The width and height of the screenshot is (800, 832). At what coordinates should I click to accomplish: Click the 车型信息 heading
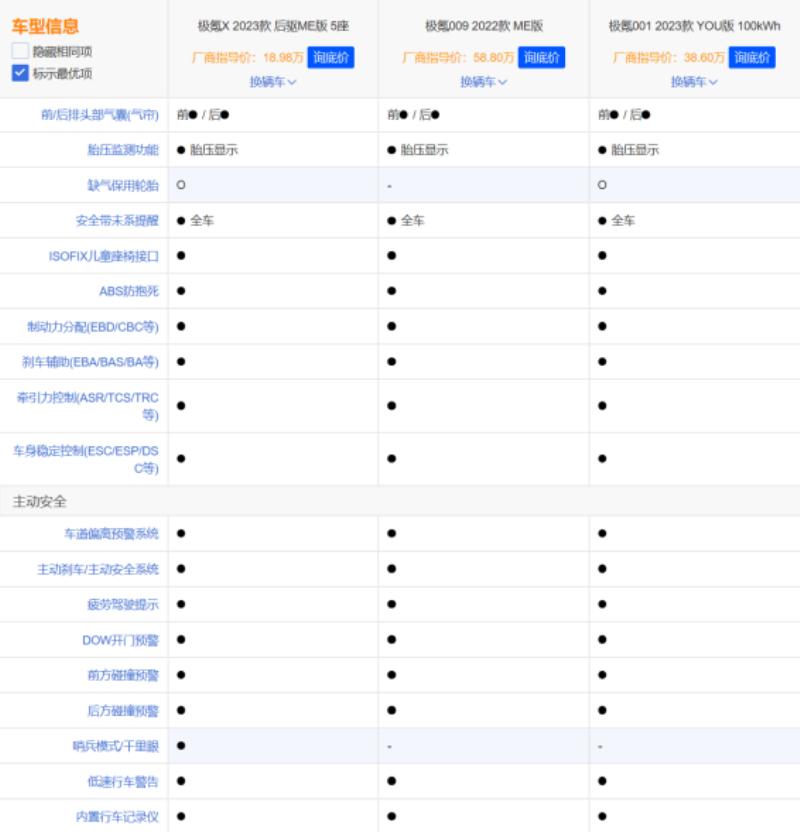click(45, 26)
